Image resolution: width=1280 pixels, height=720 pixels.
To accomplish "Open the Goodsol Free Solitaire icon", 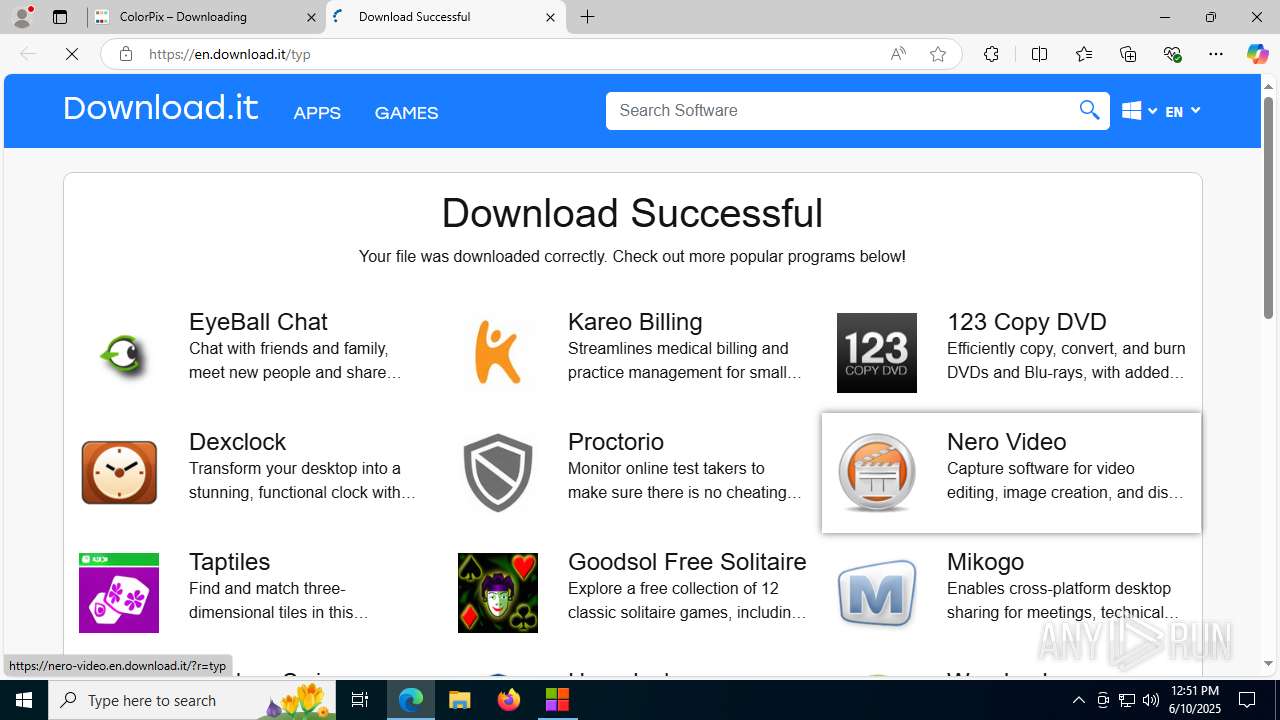I will 498,593.
